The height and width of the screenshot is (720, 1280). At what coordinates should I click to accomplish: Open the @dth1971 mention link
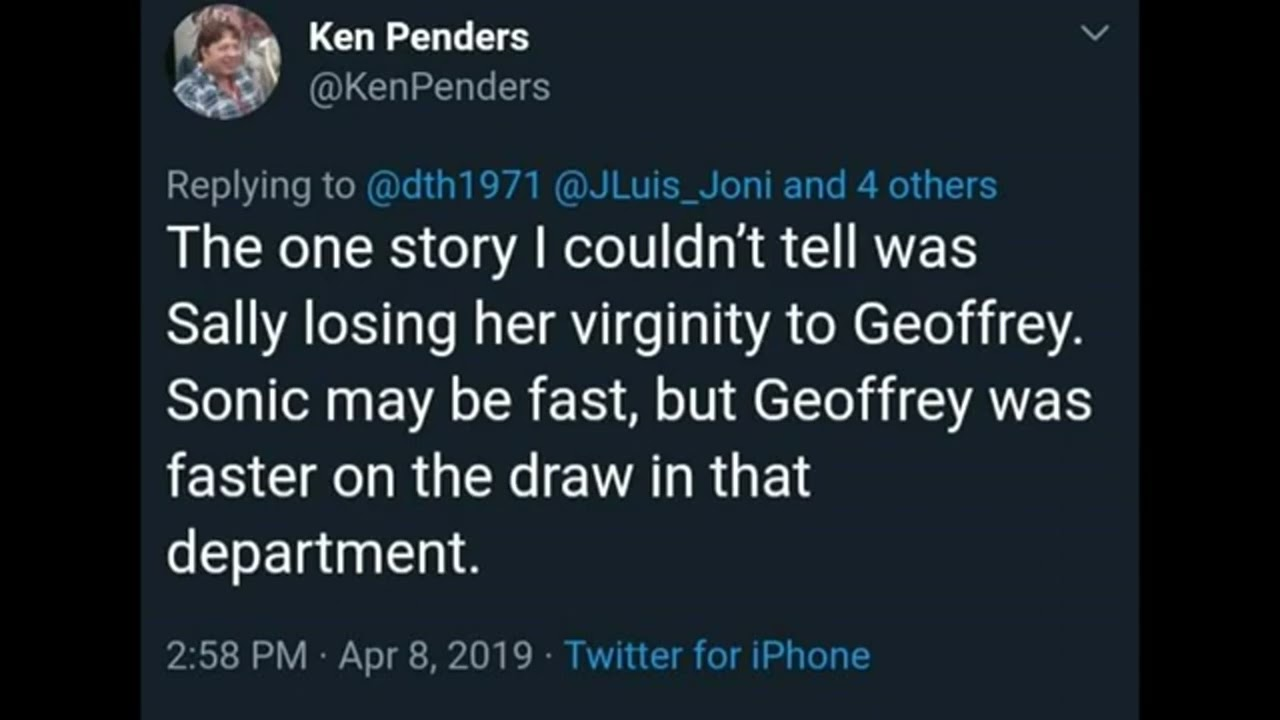pyautogui.click(x=455, y=185)
